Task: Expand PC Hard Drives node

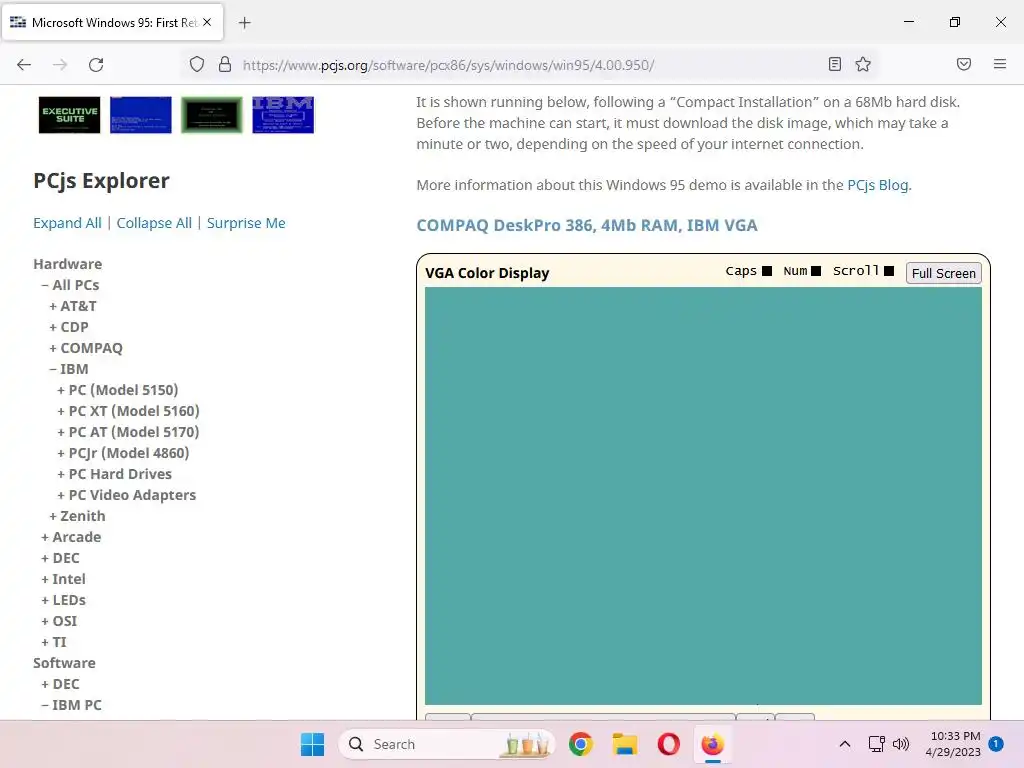Action: (114, 474)
